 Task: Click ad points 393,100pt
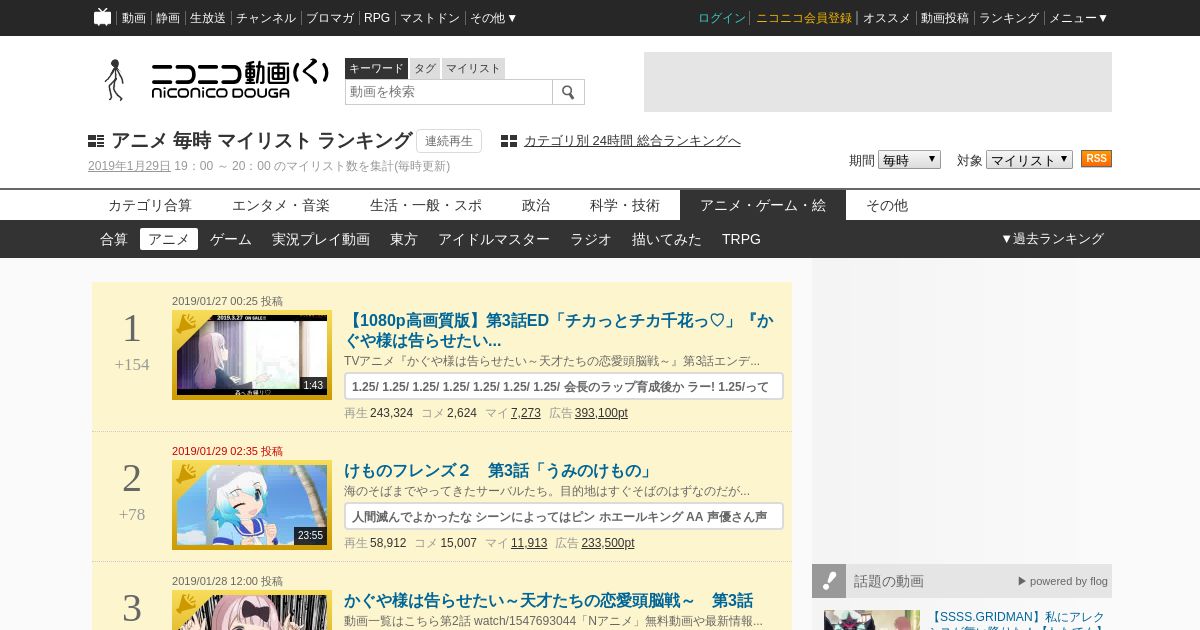tap(601, 413)
